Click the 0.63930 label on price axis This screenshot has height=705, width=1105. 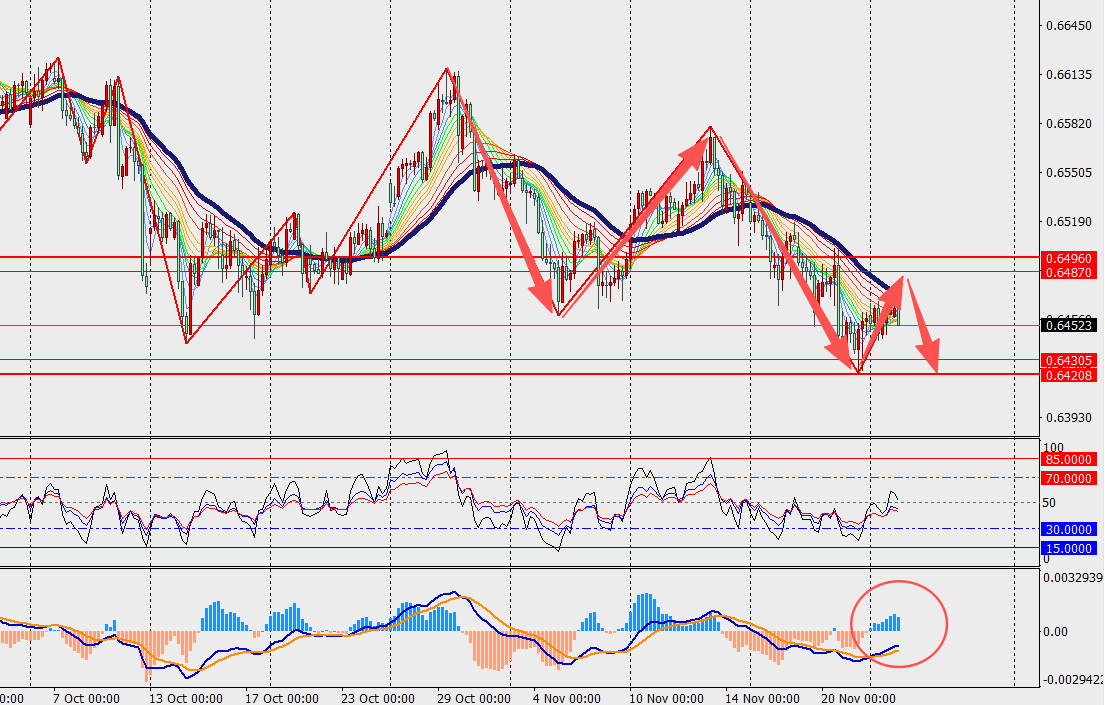[x=1067, y=418]
